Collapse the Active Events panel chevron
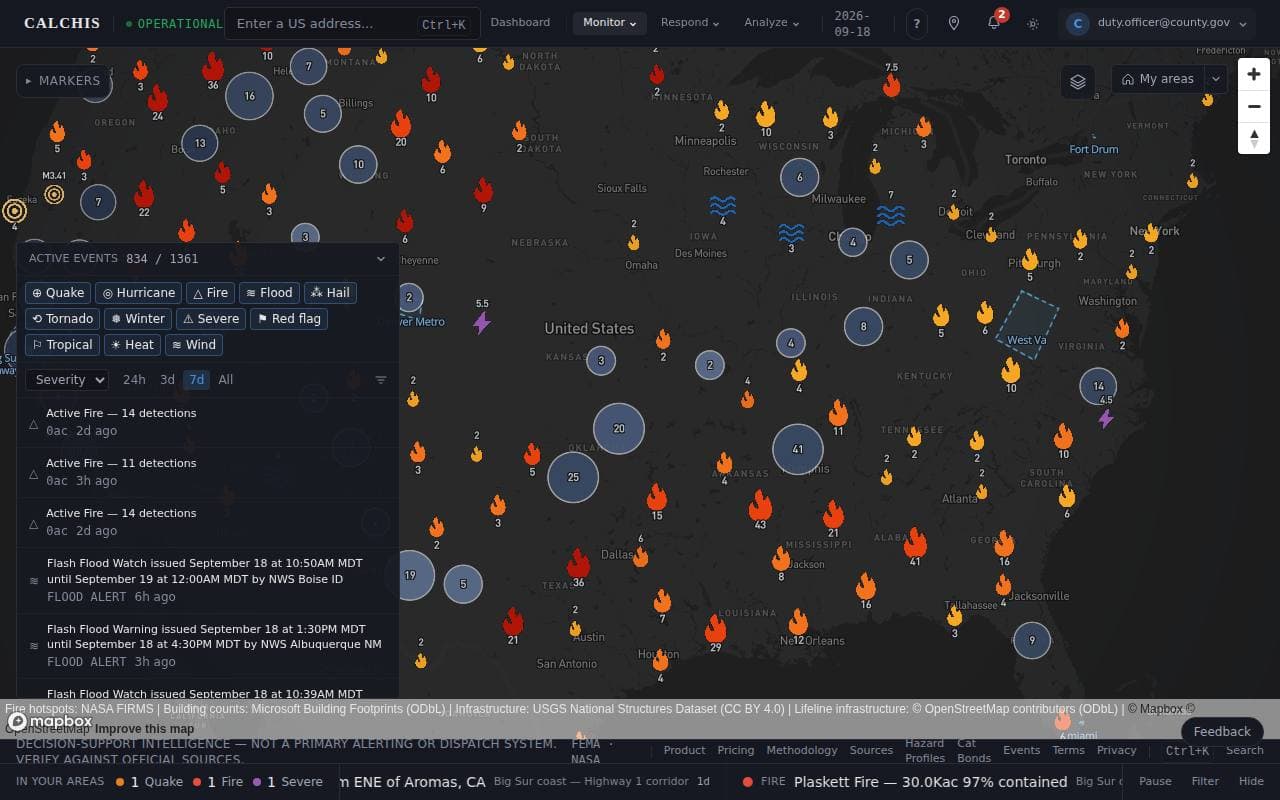 click(381, 259)
